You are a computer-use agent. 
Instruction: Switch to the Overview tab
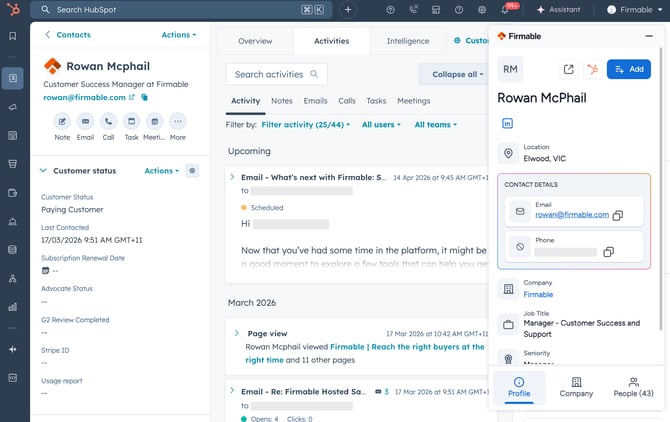click(255, 41)
